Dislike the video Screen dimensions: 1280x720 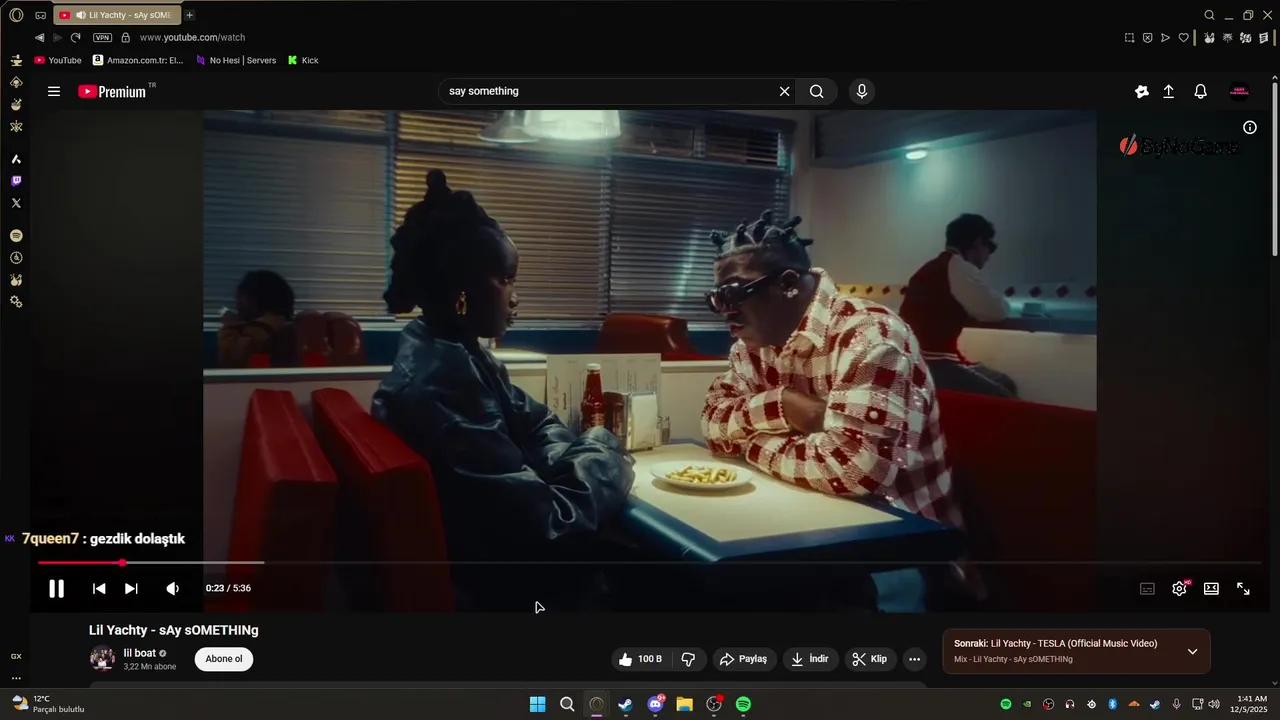pyautogui.click(x=688, y=659)
